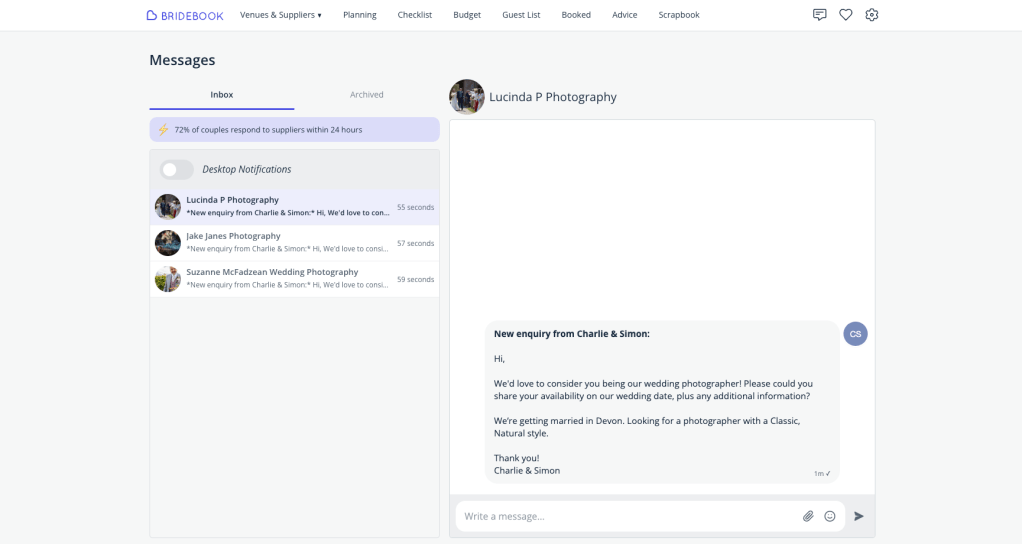Open Lucinda P Photography header link

pyautogui.click(x=552, y=97)
